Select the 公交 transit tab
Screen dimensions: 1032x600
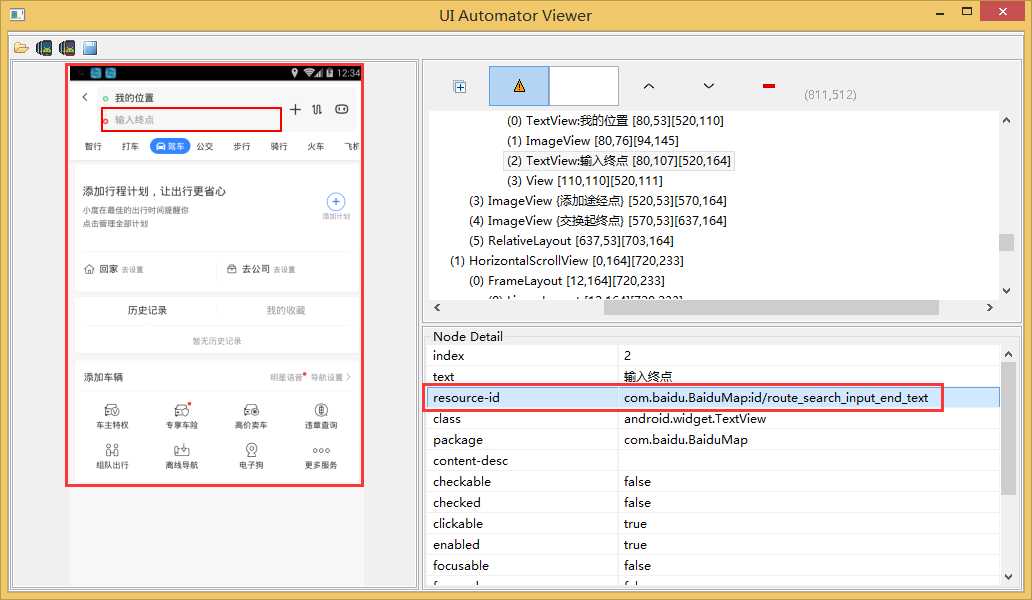coord(205,146)
